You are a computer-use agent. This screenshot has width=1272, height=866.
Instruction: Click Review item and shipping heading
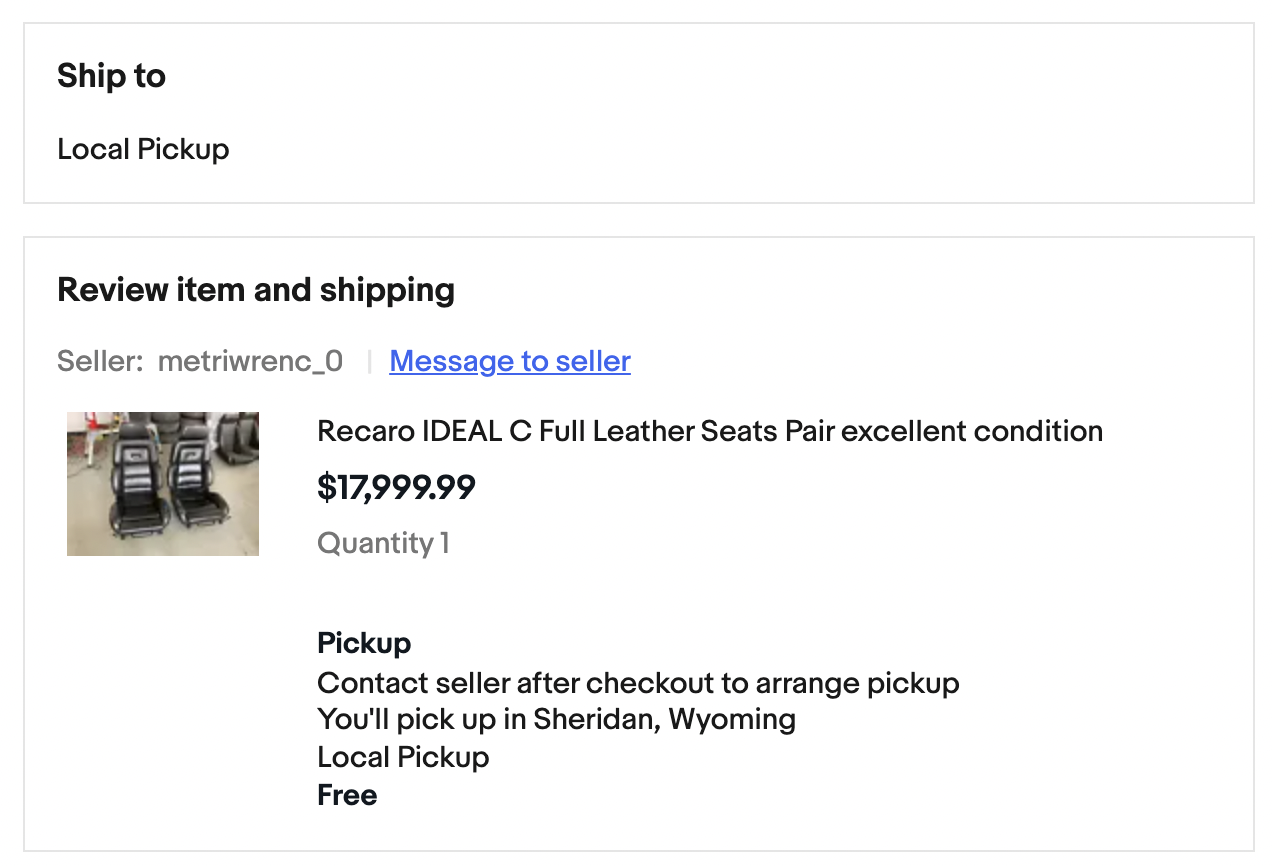(256, 290)
